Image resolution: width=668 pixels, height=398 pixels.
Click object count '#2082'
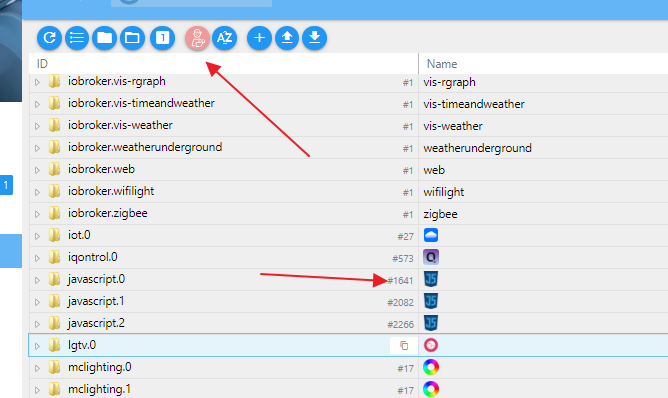pos(400,303)
